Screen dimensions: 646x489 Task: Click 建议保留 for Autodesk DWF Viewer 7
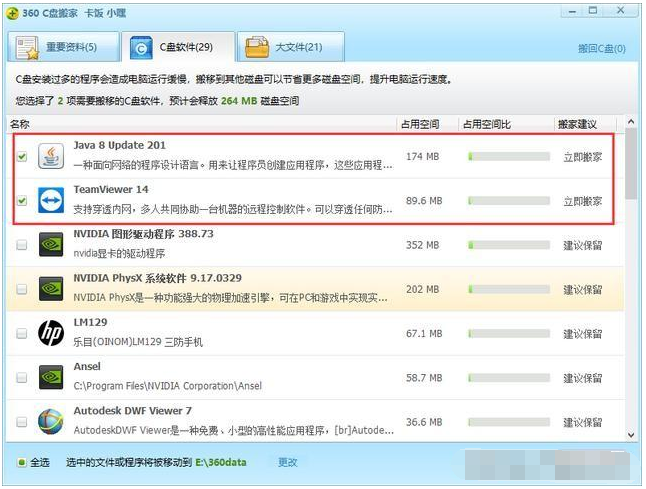pyautogui.click(x=583, y=422)
